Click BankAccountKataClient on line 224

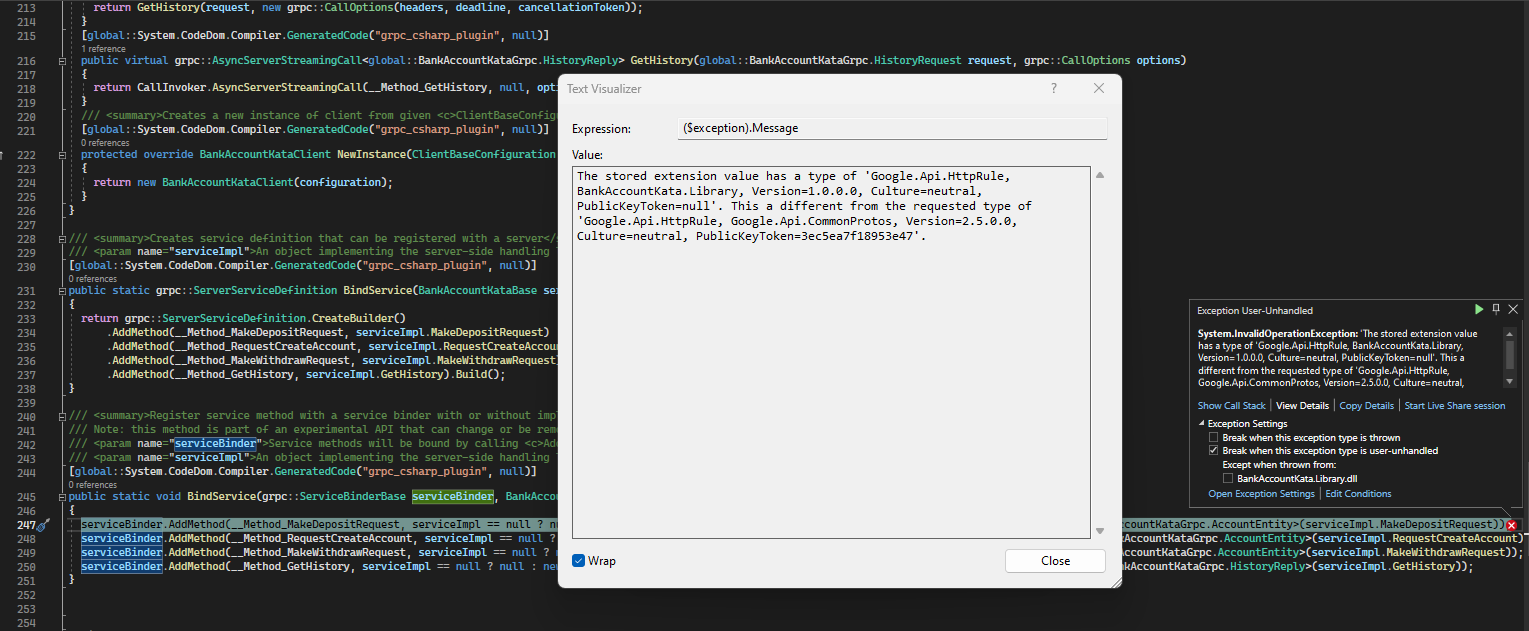229,182
